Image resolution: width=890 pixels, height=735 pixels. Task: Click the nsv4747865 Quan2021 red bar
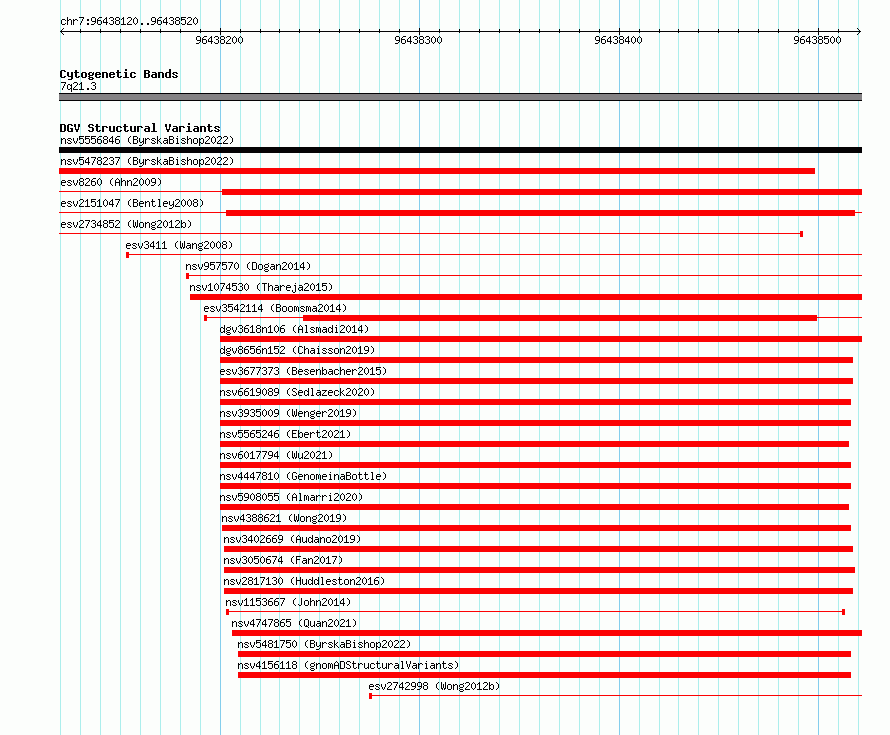pos(547,633)
